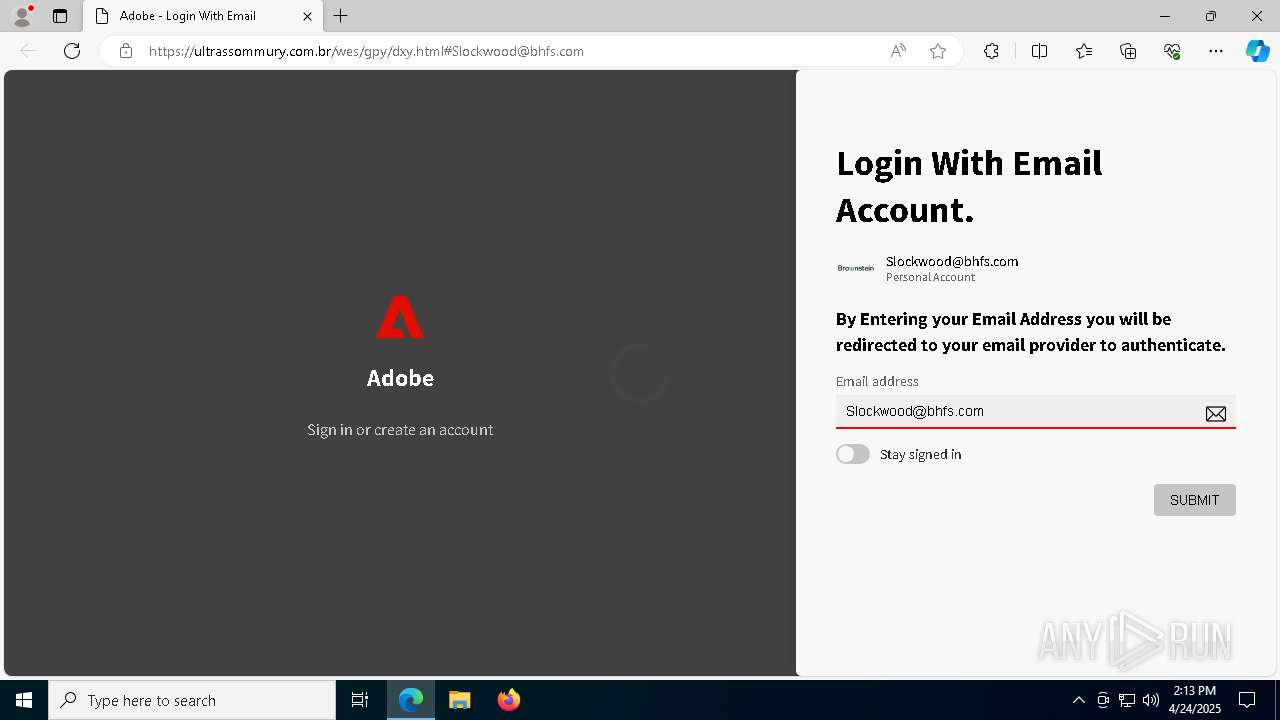Screen dimensions: 1280x720
Task: Open the notification center icon
Action: pos(1247,700)
